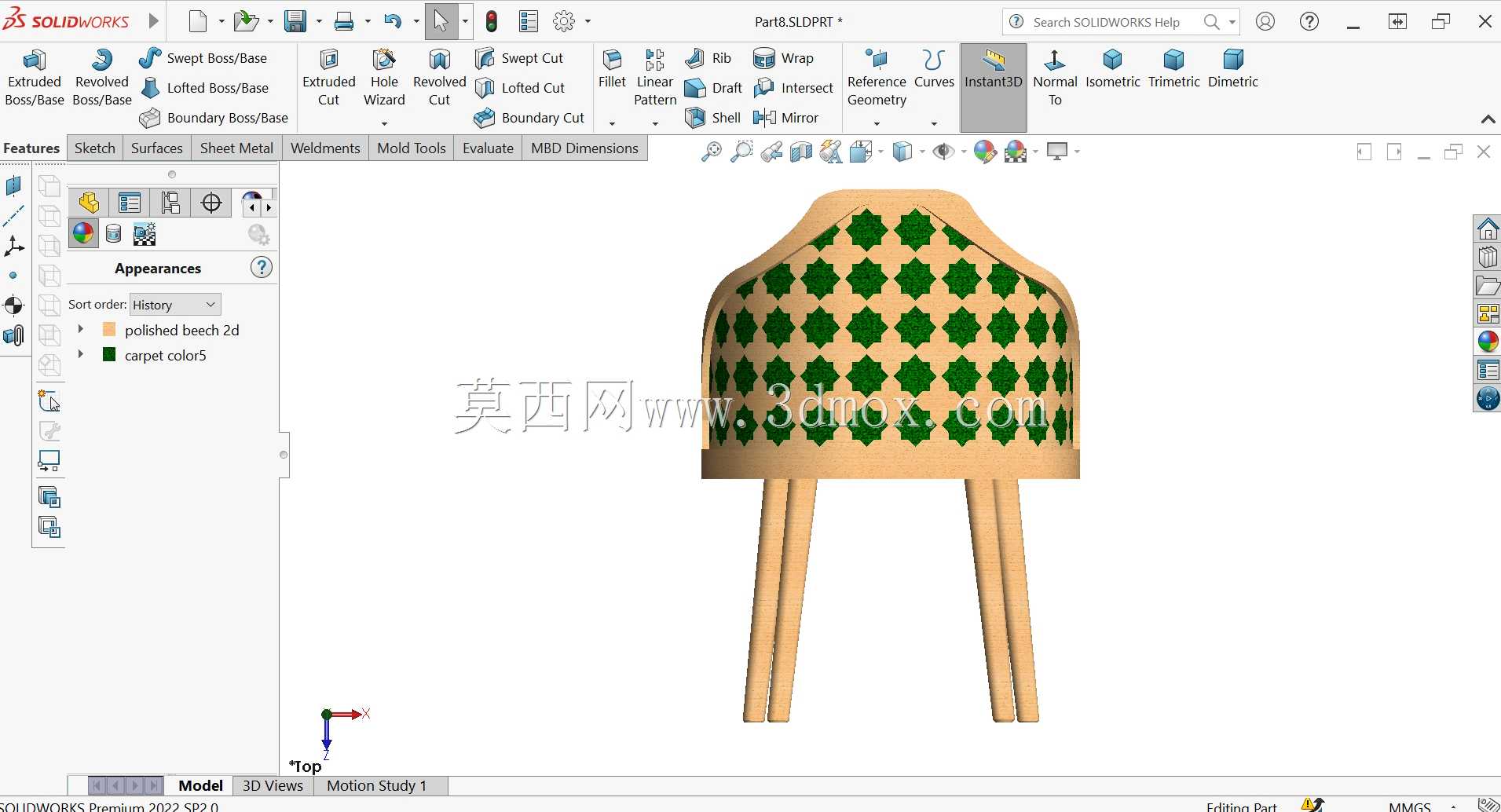This screenshot has height=812, width=1501.
Task: Open the 3D Views tab
Action: click(x=273, y=785)
